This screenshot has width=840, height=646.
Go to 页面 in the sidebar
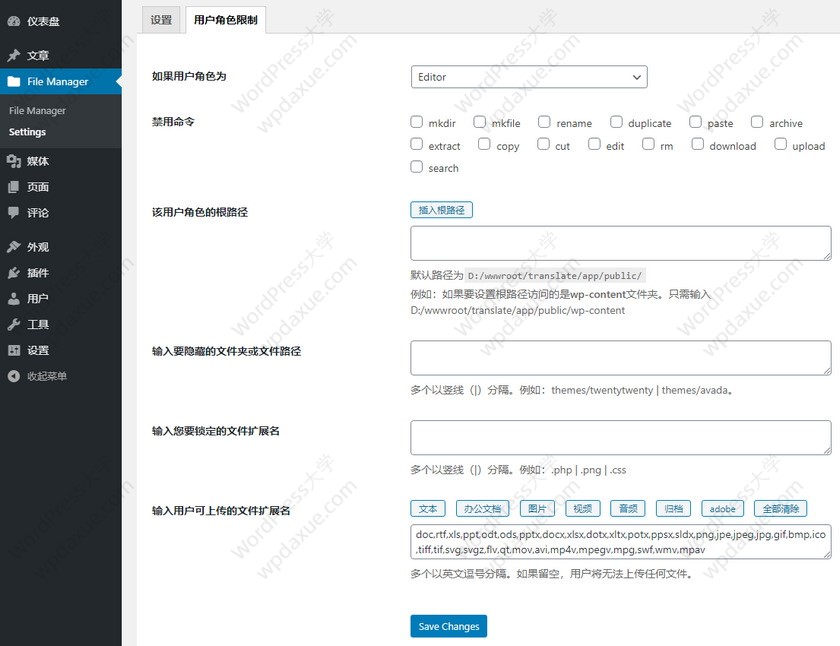click(x=61, y=187)
